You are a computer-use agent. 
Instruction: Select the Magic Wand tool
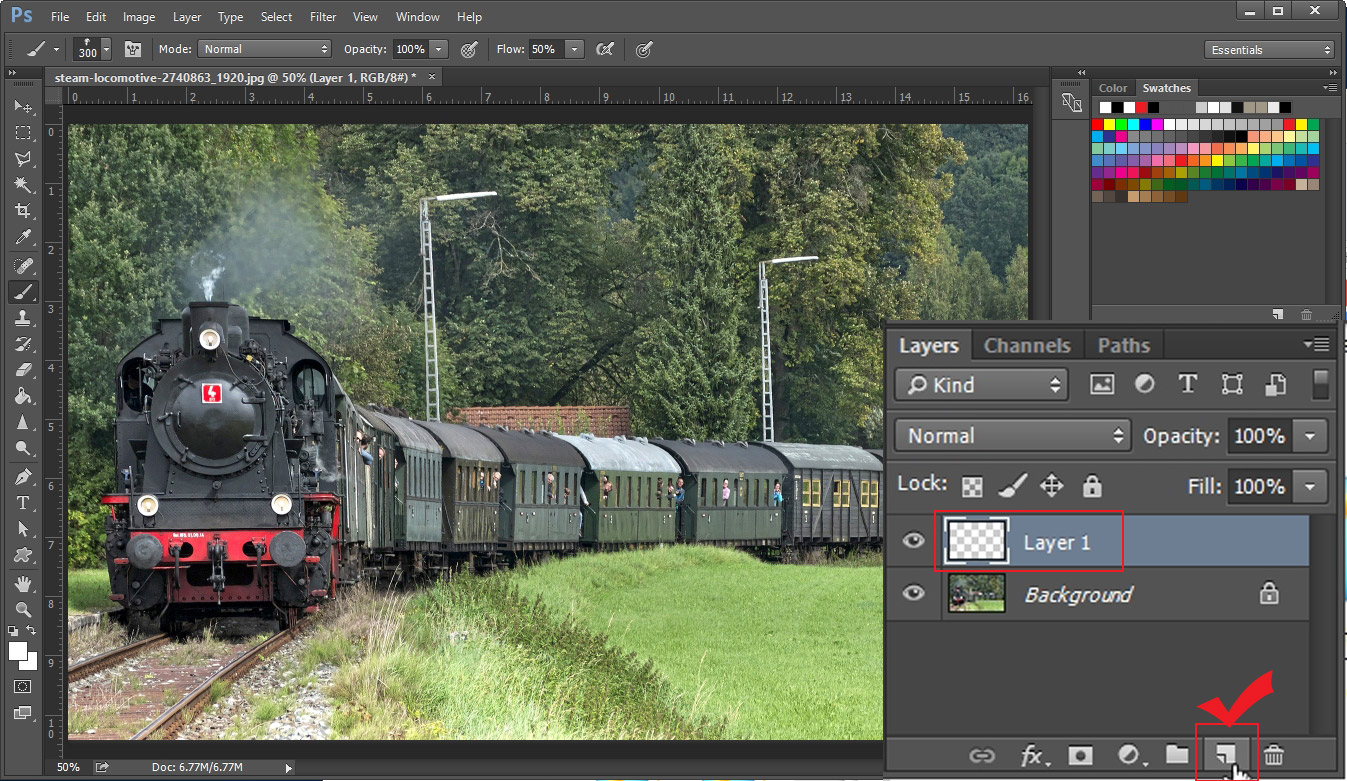(23, 185)
